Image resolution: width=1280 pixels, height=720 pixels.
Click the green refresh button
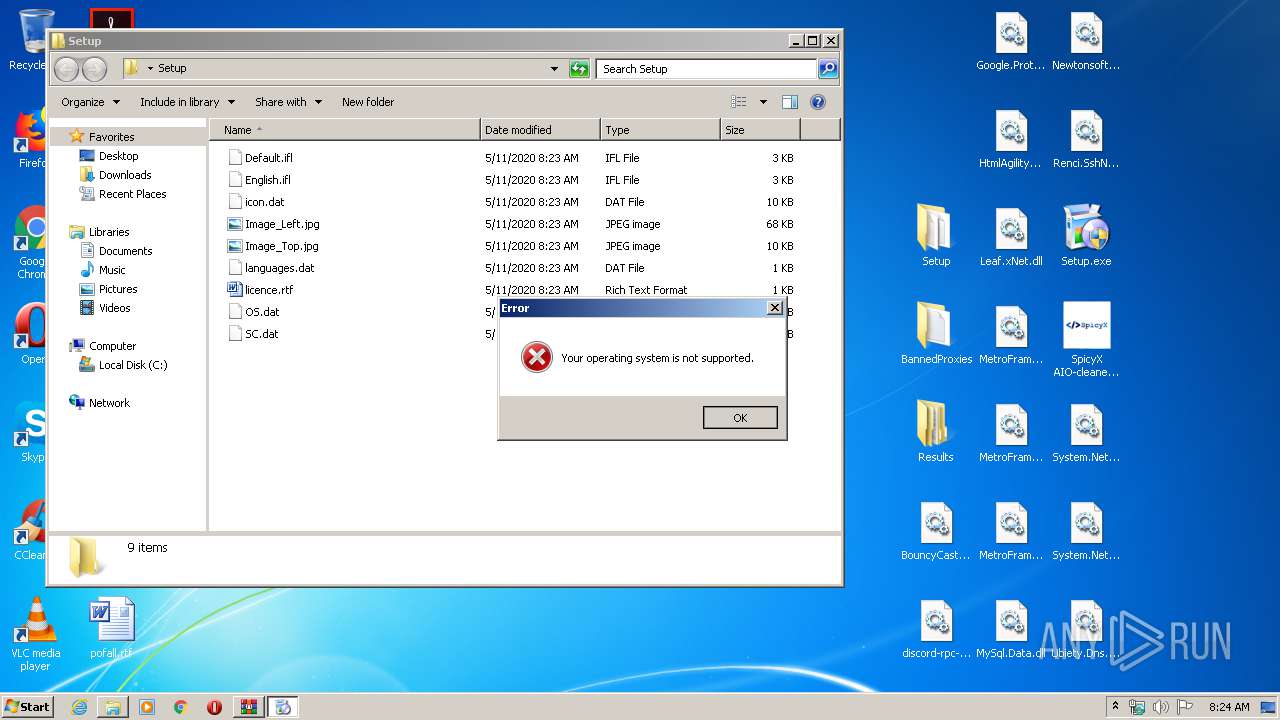(579, 69)
